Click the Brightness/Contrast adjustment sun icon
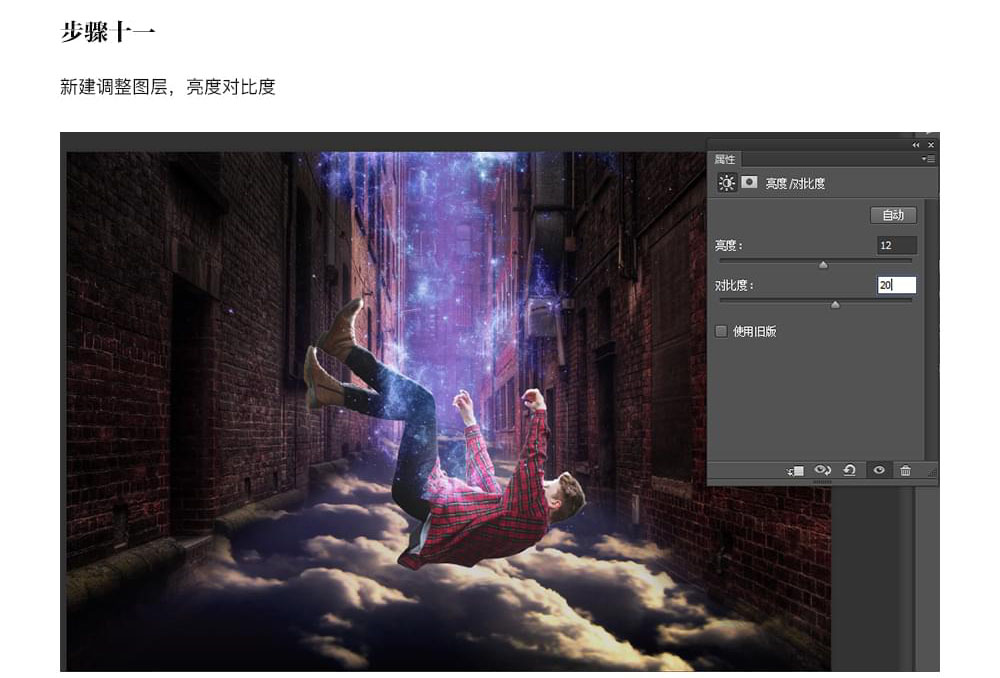Image resolution: width=1000 pixels, height=678 pixels. [726, 183]
